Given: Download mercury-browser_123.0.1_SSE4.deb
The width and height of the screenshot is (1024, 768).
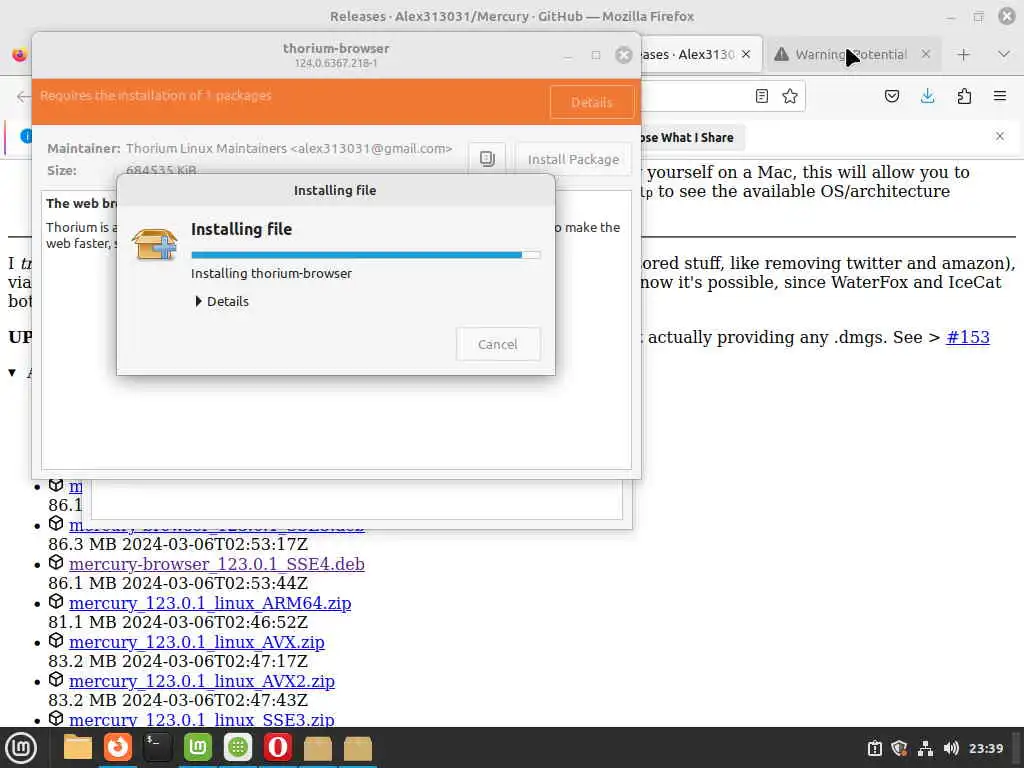Looking at the screenshot, I should click(217, 564).
